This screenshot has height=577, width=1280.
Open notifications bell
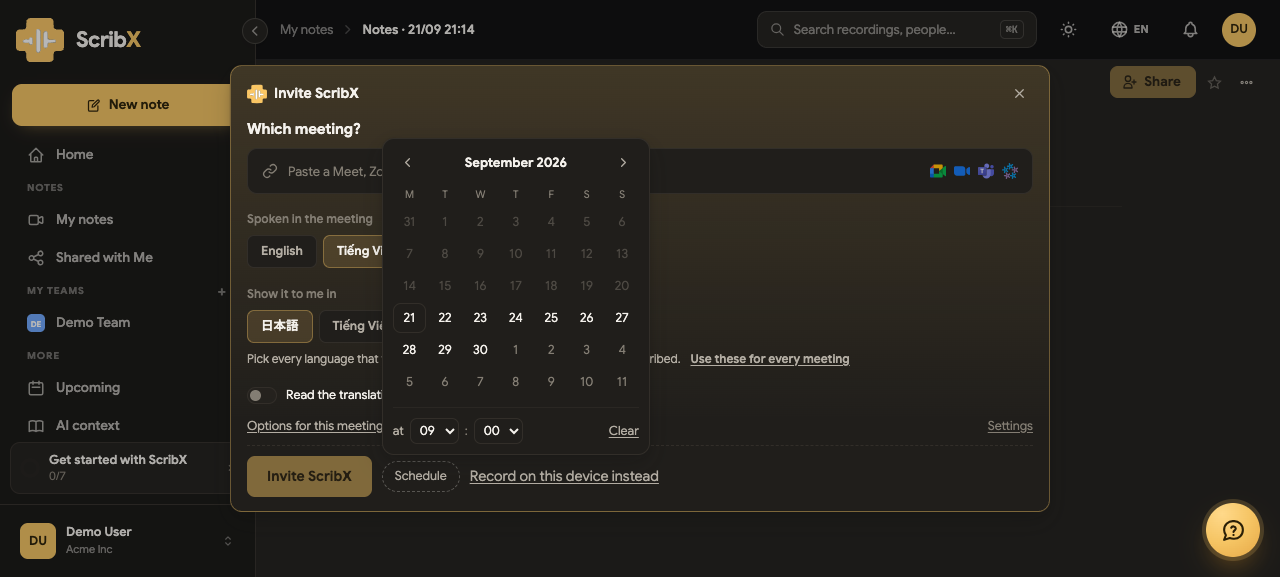coord(1190,30)
